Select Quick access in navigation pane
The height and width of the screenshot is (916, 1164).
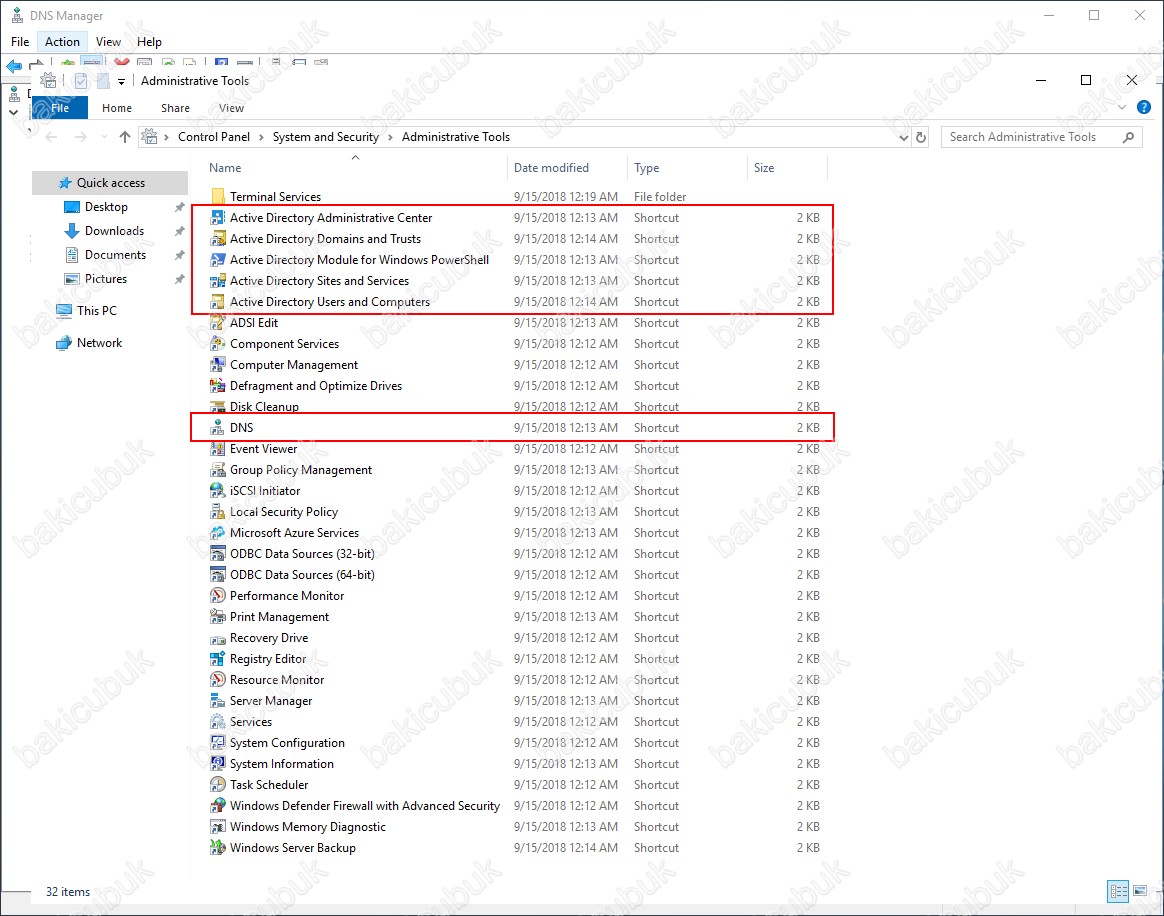pos(110,183)
